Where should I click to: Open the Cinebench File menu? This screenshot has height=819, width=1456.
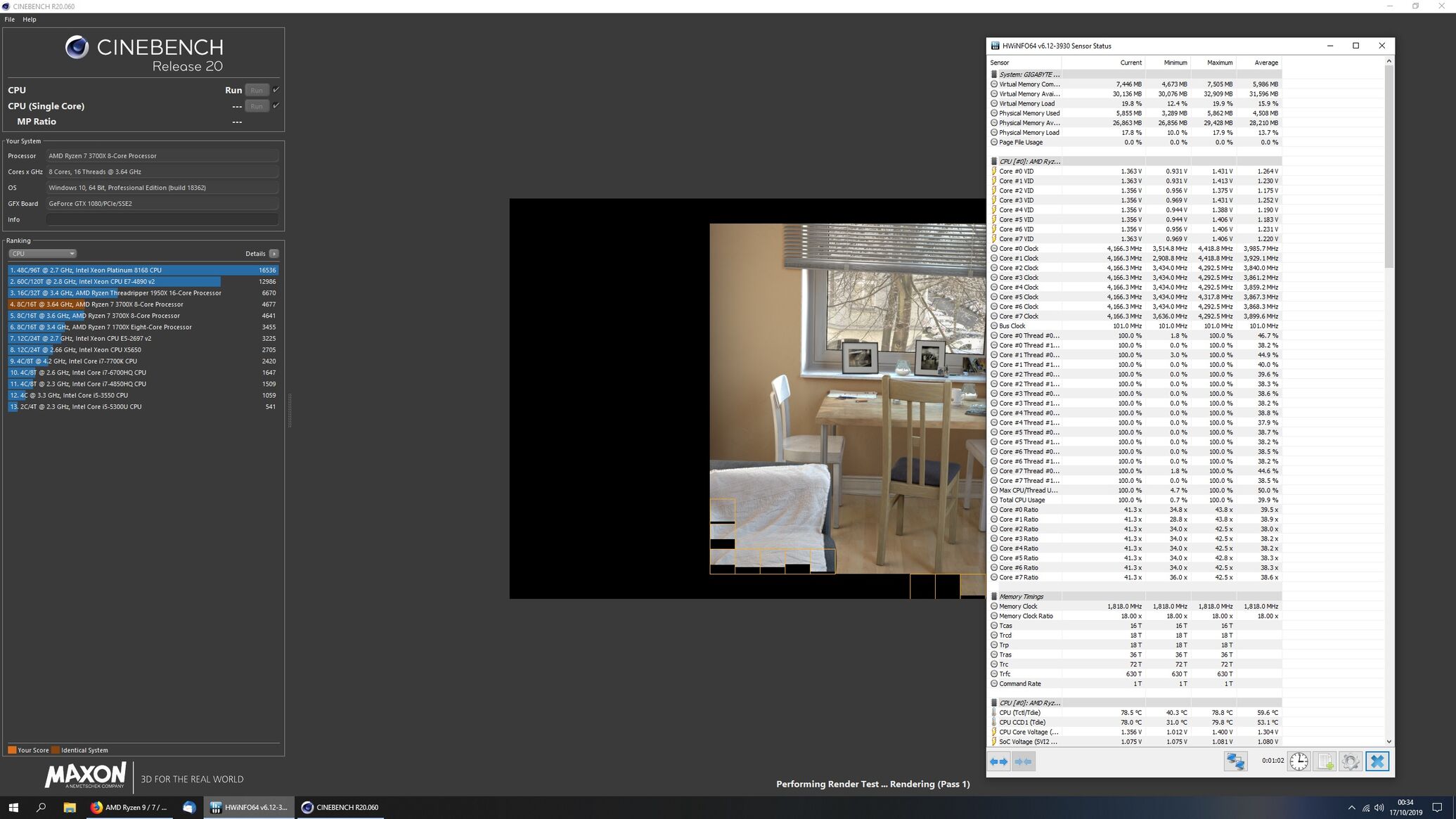click(10, 19)
